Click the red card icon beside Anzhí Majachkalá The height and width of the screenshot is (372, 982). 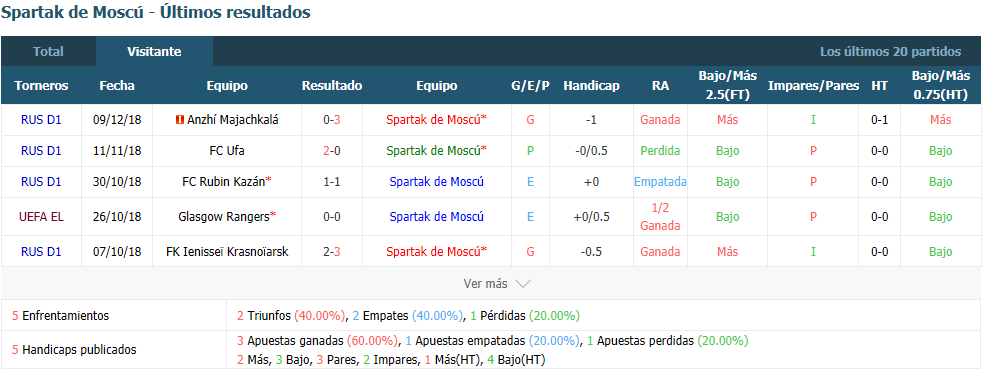[x=180, y=120]
